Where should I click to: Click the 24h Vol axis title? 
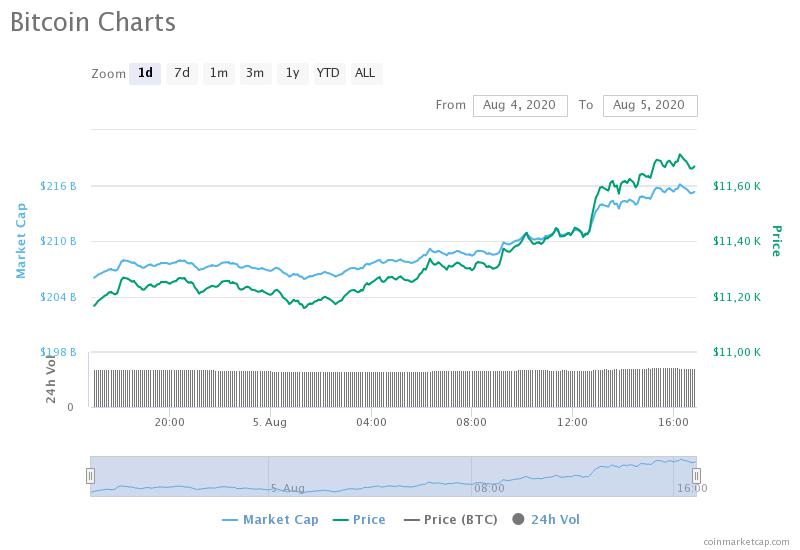pyautogui.click(x=51, y=378)
